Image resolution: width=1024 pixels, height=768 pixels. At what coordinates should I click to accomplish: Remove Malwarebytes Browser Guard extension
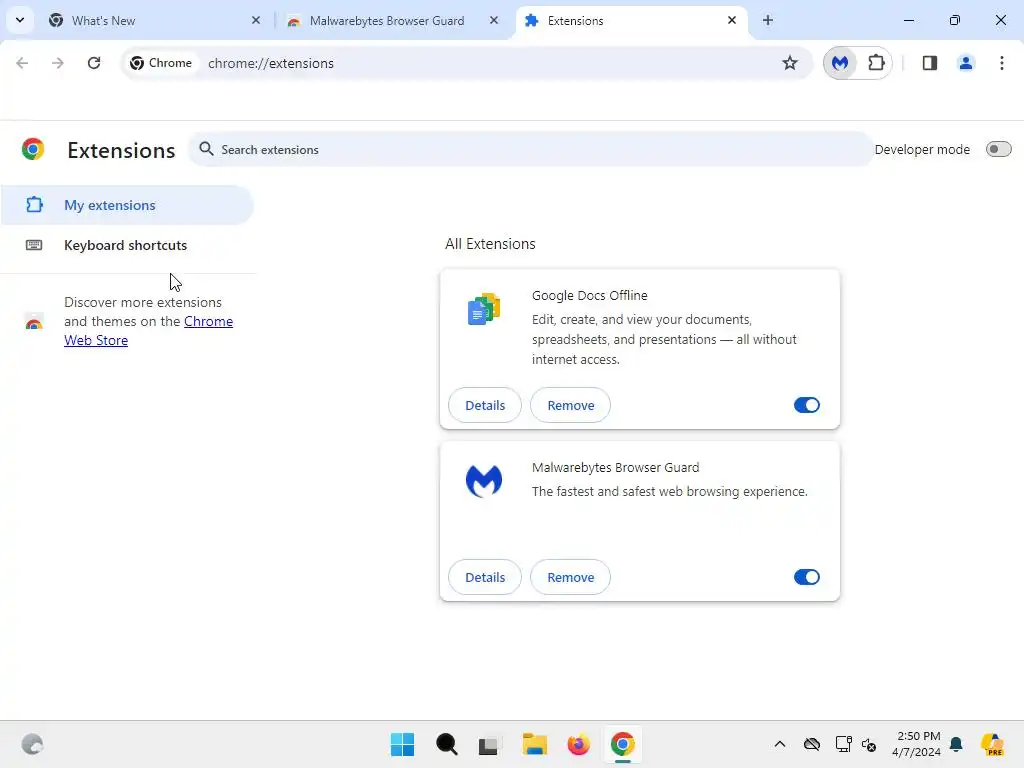(x=570, y=577)
